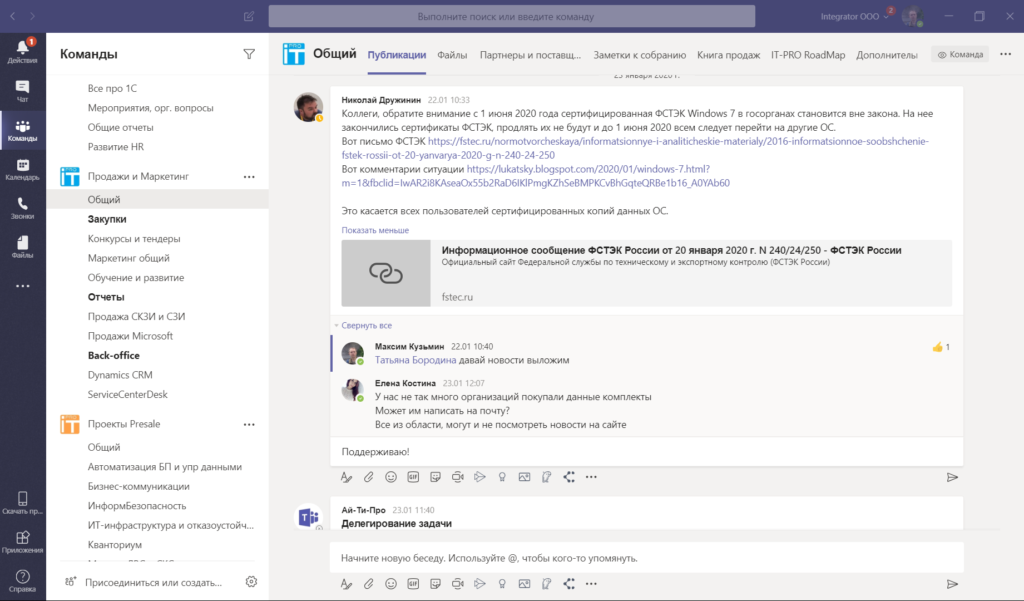Send the new conversation message
The image size is (1024, 601).
tap(952, 584)
